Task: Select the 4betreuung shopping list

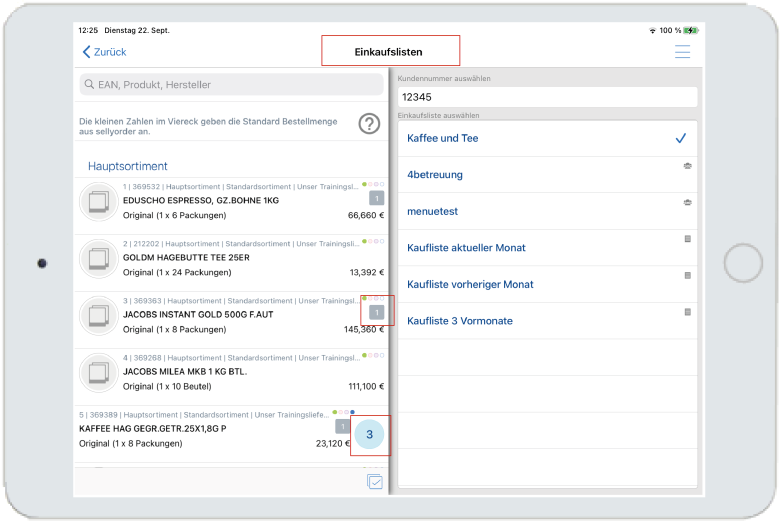Action: (x=547, y=175)
